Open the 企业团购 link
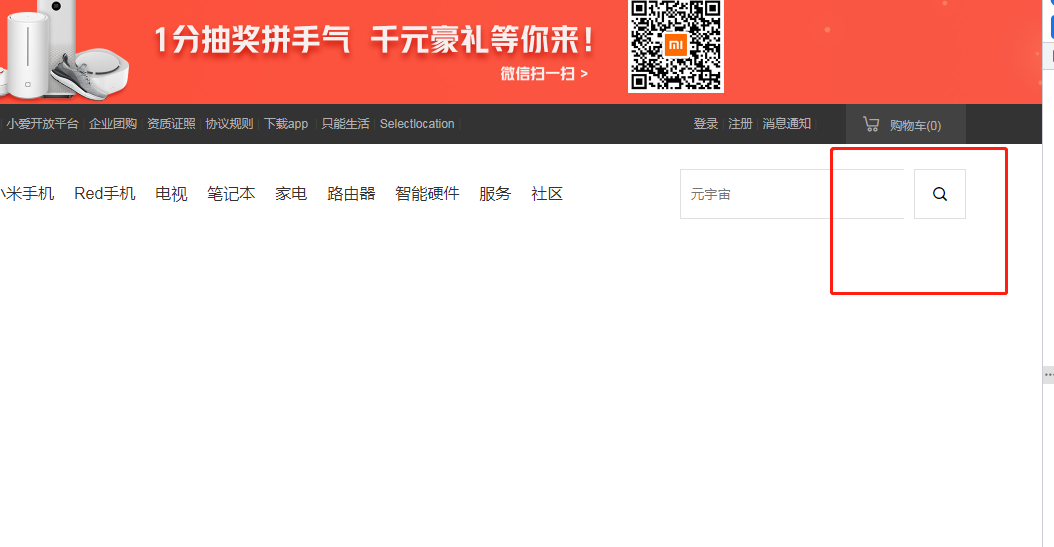This screenshot has height=547, width=1054. (113, 124)
